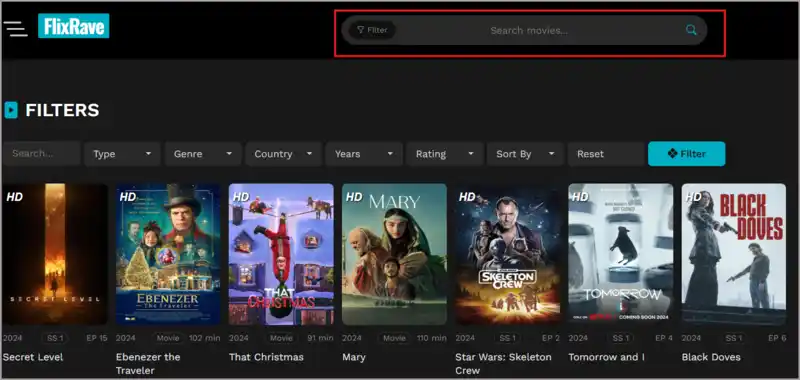Viewport: 800px width, 380px height.
Task: Click the FILTERS heading play icon
Action: [11, 110]
